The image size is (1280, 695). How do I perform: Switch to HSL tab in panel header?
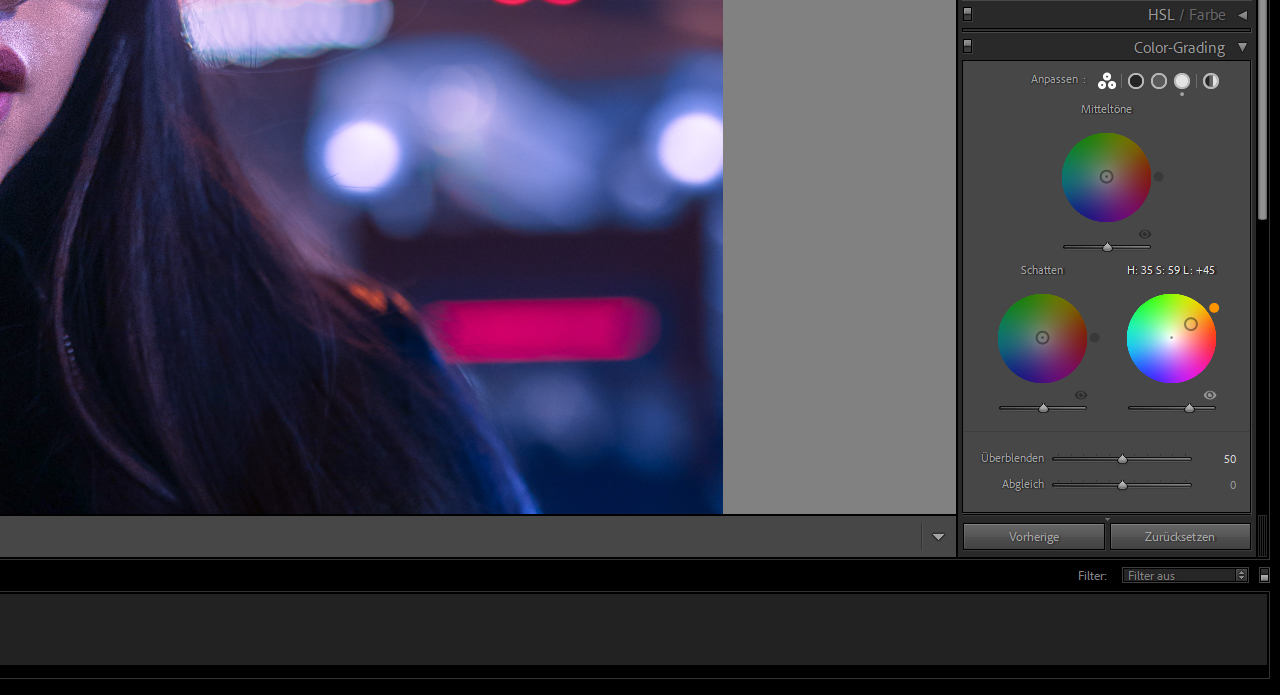click(x=1161, y=15)
